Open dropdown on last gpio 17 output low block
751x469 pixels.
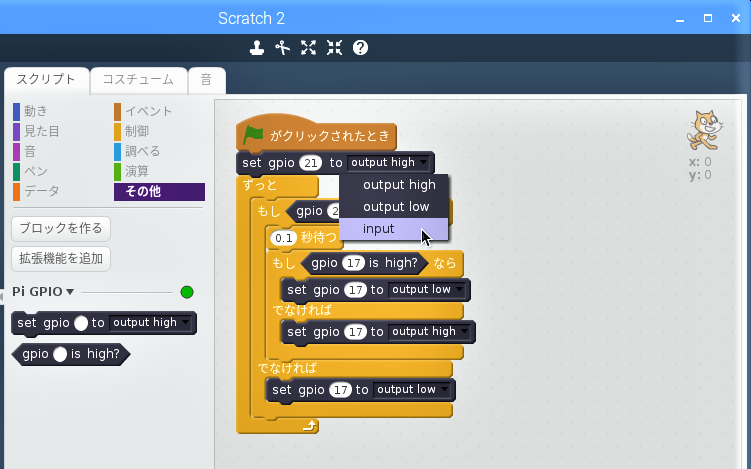(412, 389)
